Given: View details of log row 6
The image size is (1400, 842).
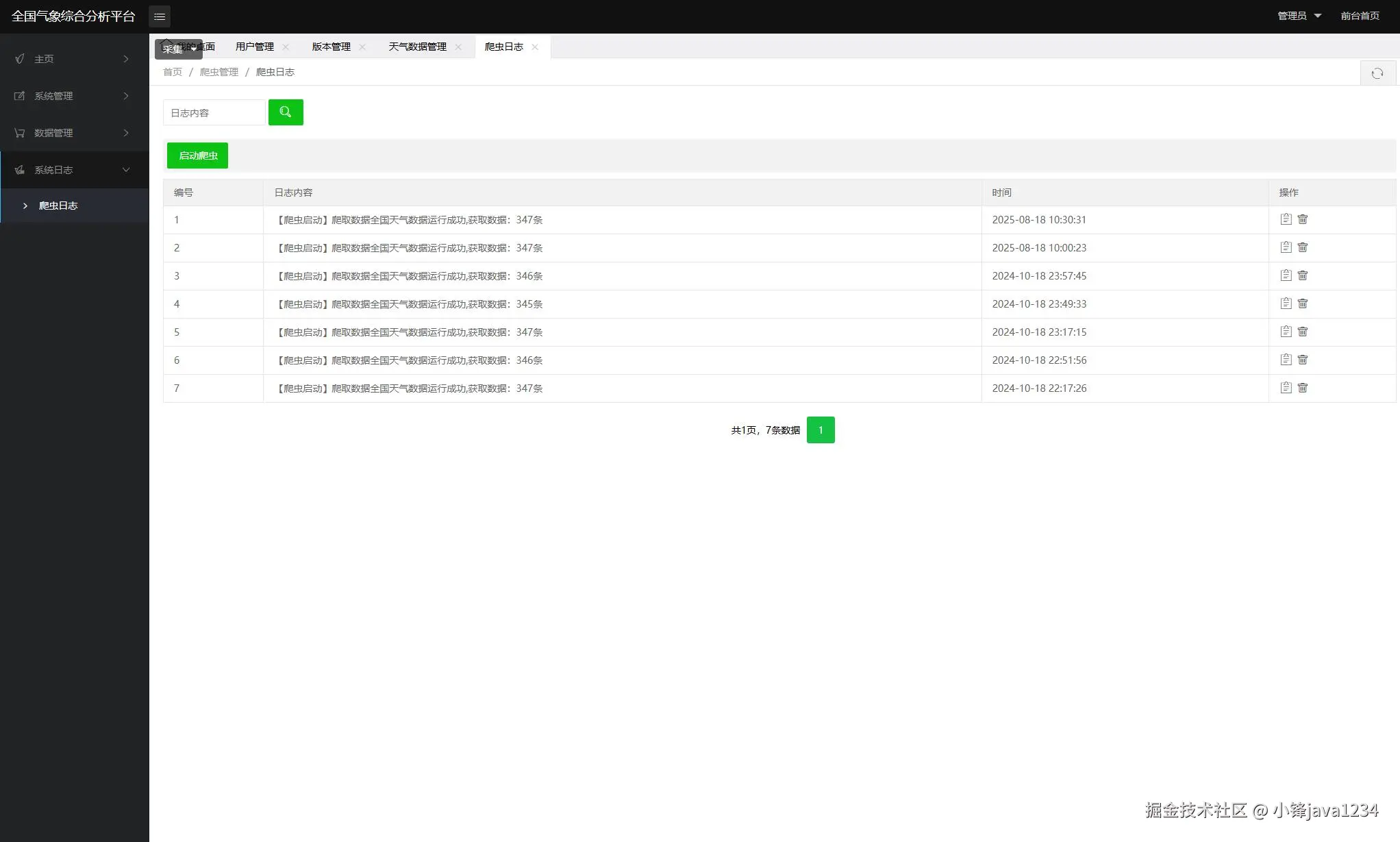Looking at the screenshot, I should (1286, 360).
